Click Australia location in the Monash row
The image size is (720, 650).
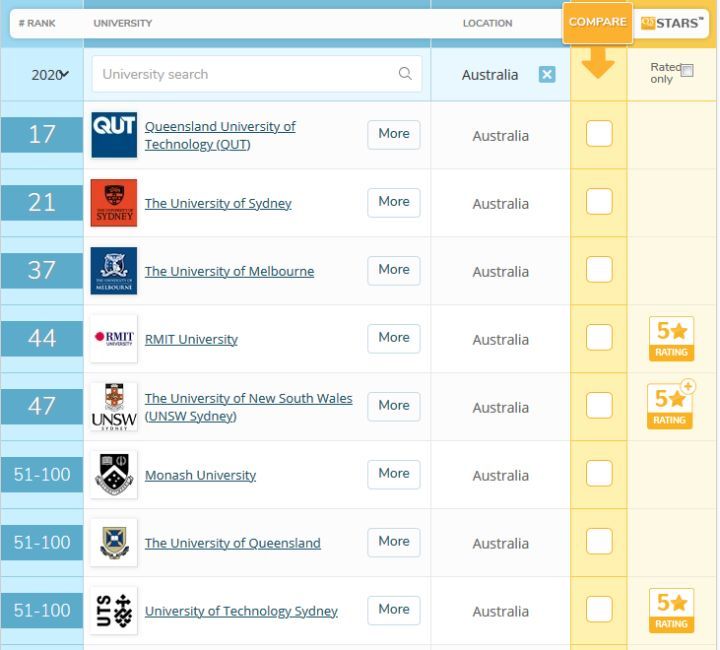tap(501, 475)
